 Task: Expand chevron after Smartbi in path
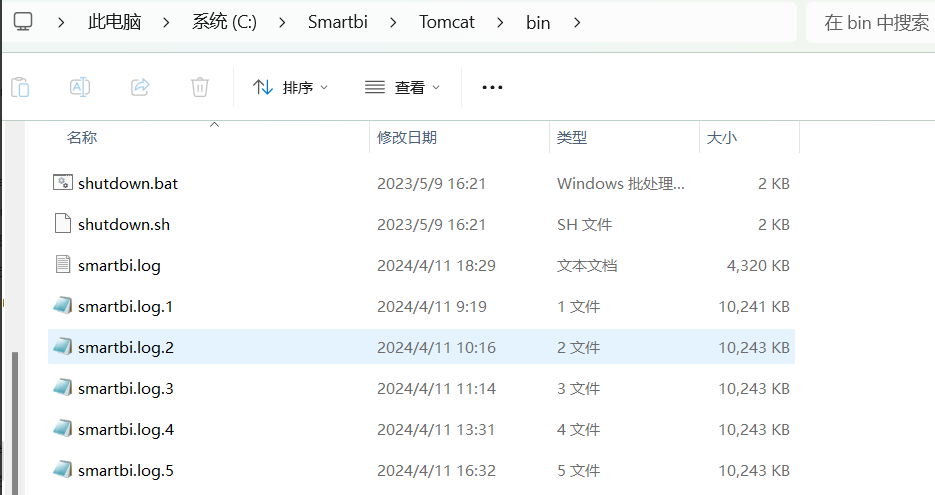tap(393, 23)
